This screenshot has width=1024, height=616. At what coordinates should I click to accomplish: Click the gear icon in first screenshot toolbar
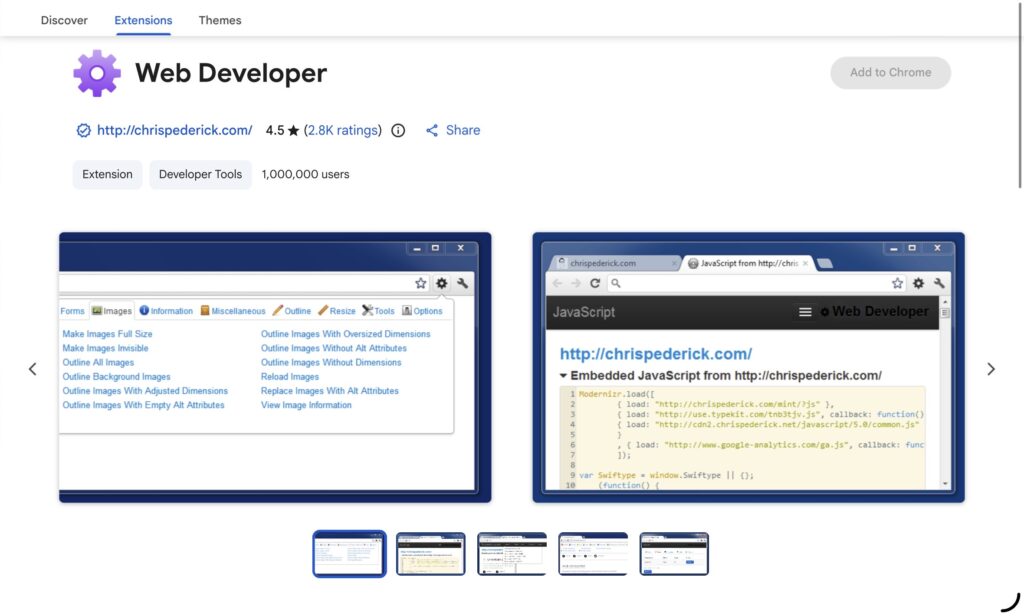pyautogui.click(x=441, y=283)
